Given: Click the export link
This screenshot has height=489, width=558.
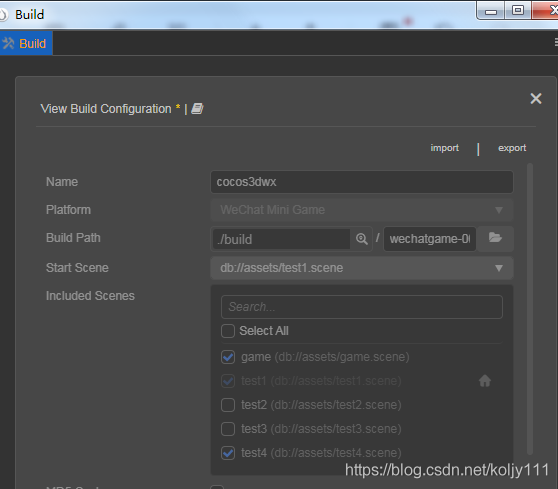Looking at the screenshot, I should point(512,148).
